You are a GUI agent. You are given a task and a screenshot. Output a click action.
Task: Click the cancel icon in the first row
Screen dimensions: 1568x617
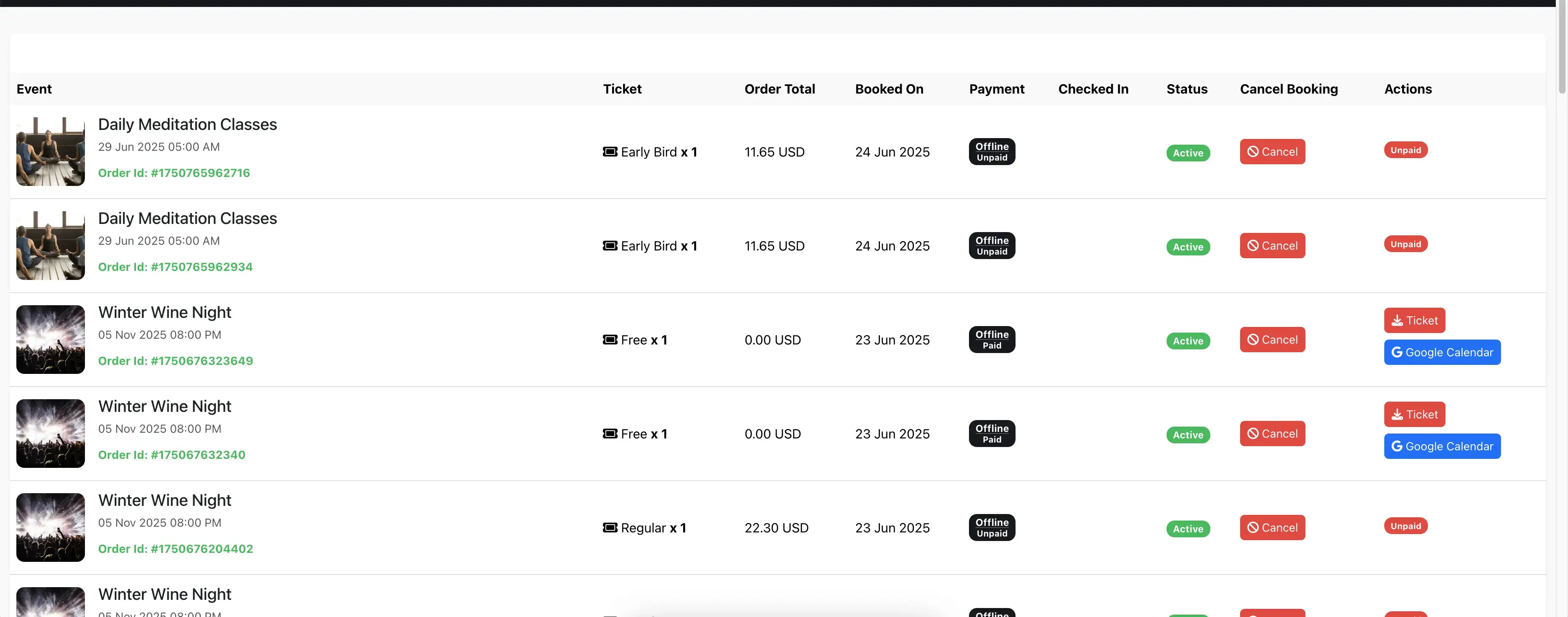coord(1253,152)
